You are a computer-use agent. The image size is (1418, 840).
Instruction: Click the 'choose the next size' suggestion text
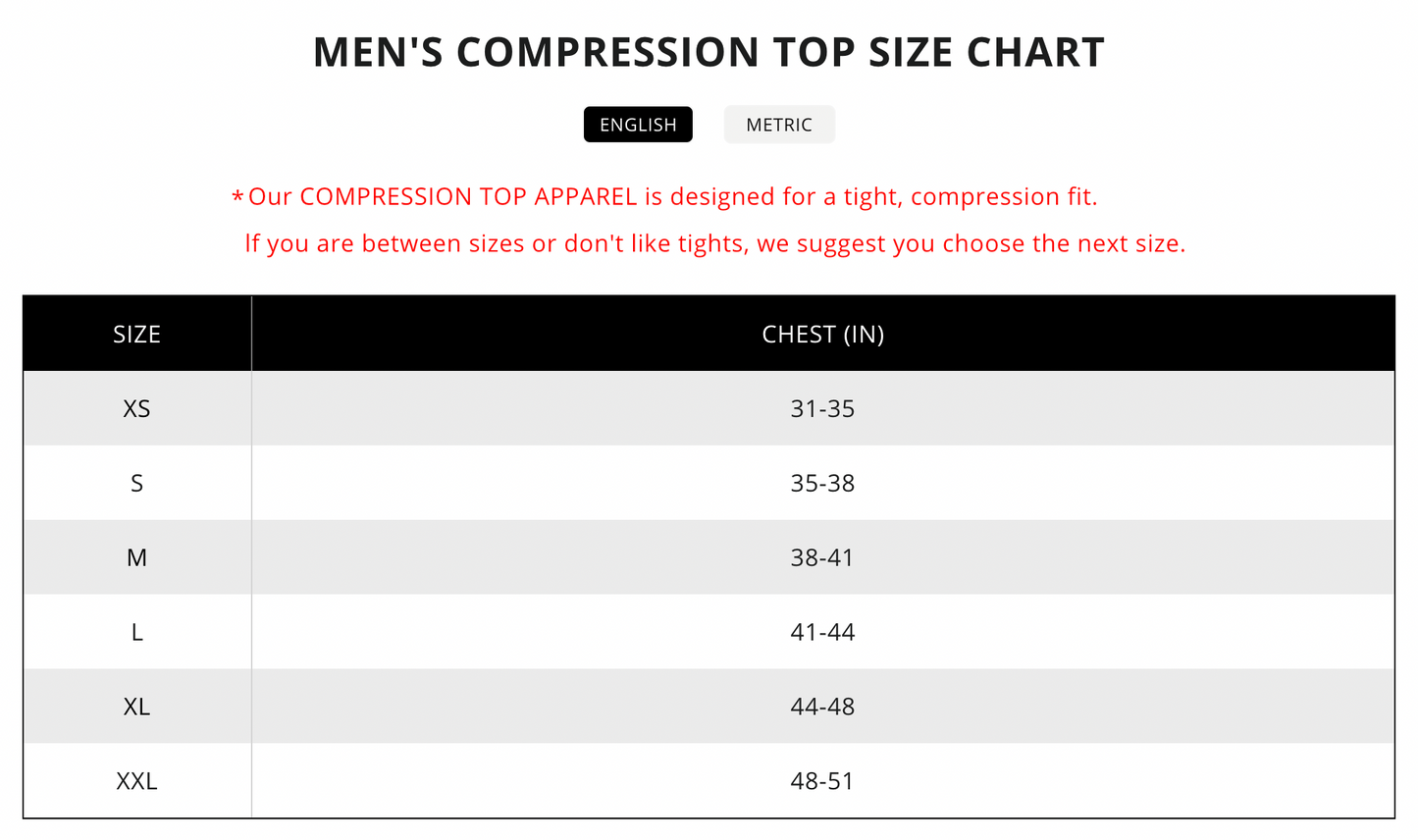(1064, 243)
